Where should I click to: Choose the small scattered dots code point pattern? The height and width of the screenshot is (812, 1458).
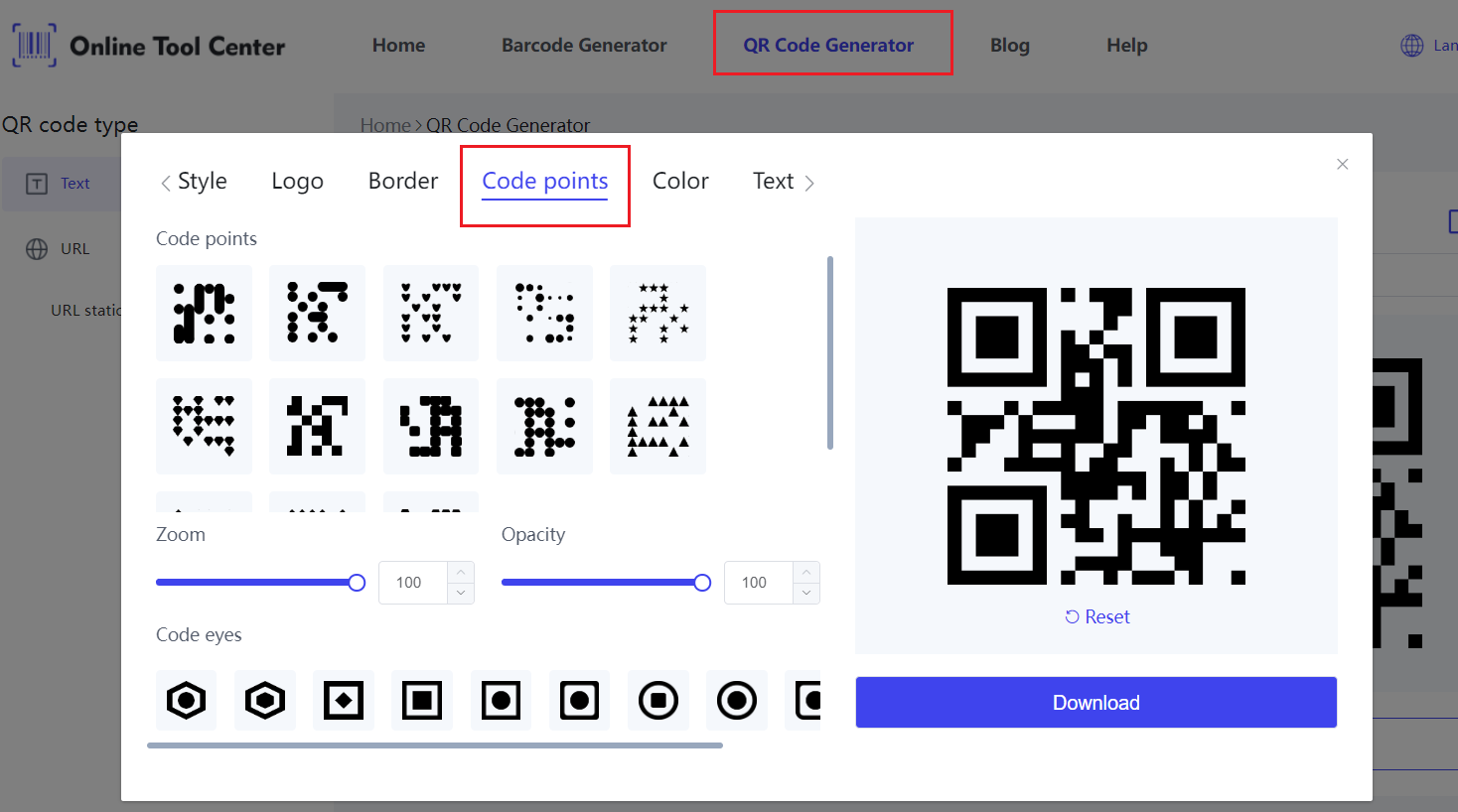tap(544, 313)
